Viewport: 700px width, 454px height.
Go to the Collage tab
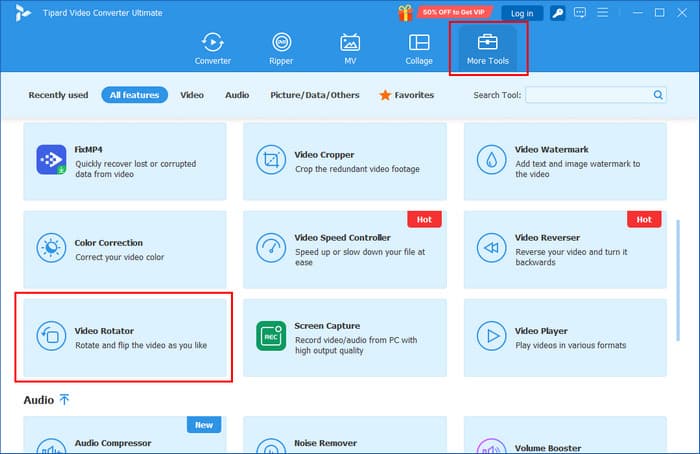(x=419, y=50)
